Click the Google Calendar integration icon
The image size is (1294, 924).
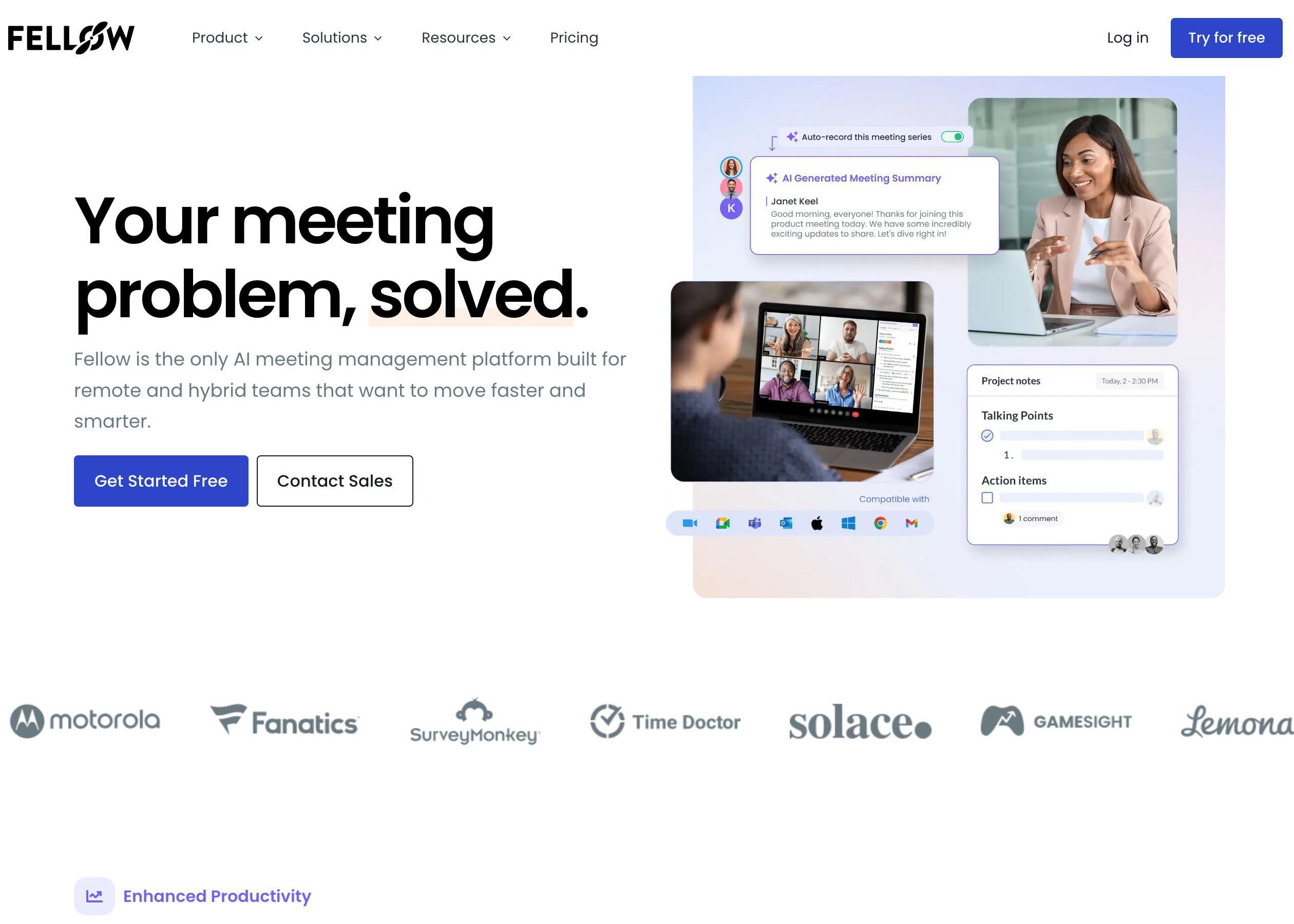pyautogui.click(x=721, y=522)
